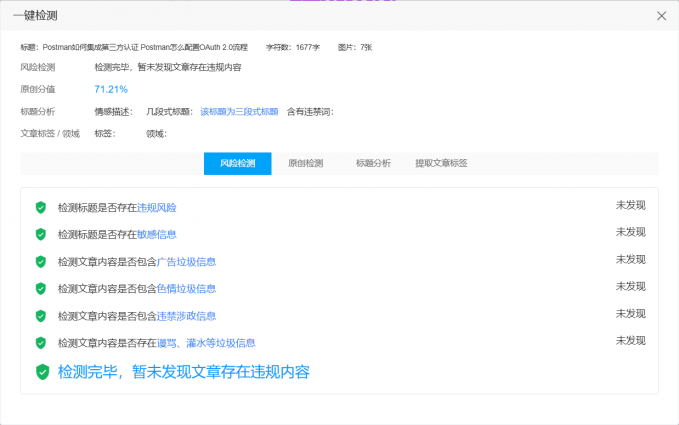679x425 pixels.
Task: Switch to the 风险检测 tab
Action: pos(238,163)
